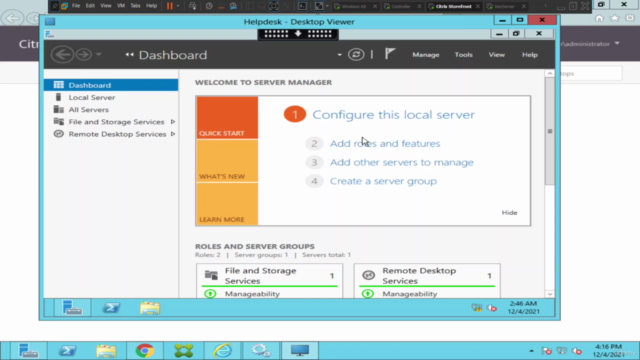Click Configure this local server link
The image size is (640, 360).
[393, 115]
